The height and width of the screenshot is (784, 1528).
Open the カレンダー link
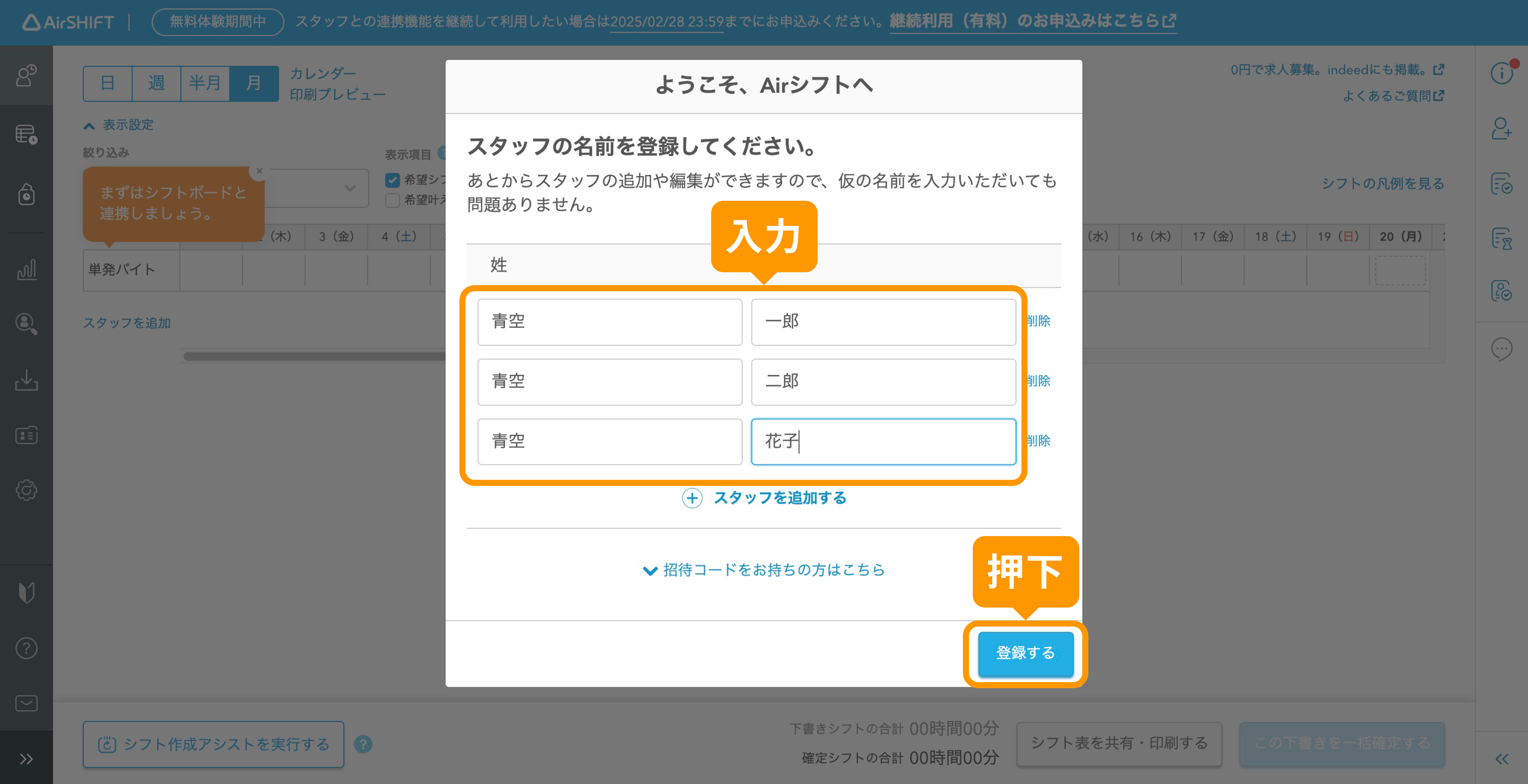coord(323,73)
